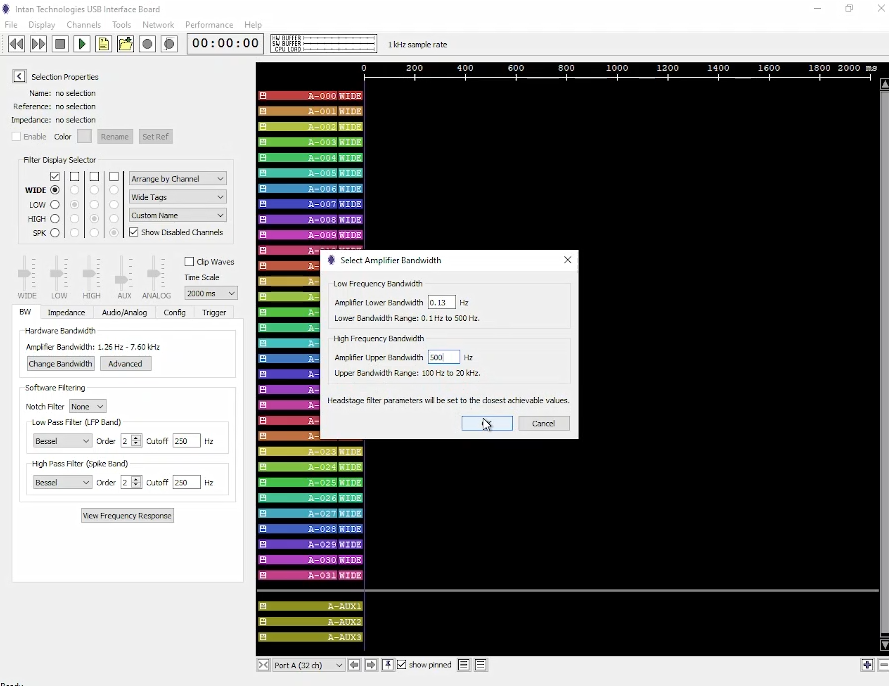Open the Time Scale 2000 ms dropdown
This screenshot has height=686, width=889.
click(210, 293)
